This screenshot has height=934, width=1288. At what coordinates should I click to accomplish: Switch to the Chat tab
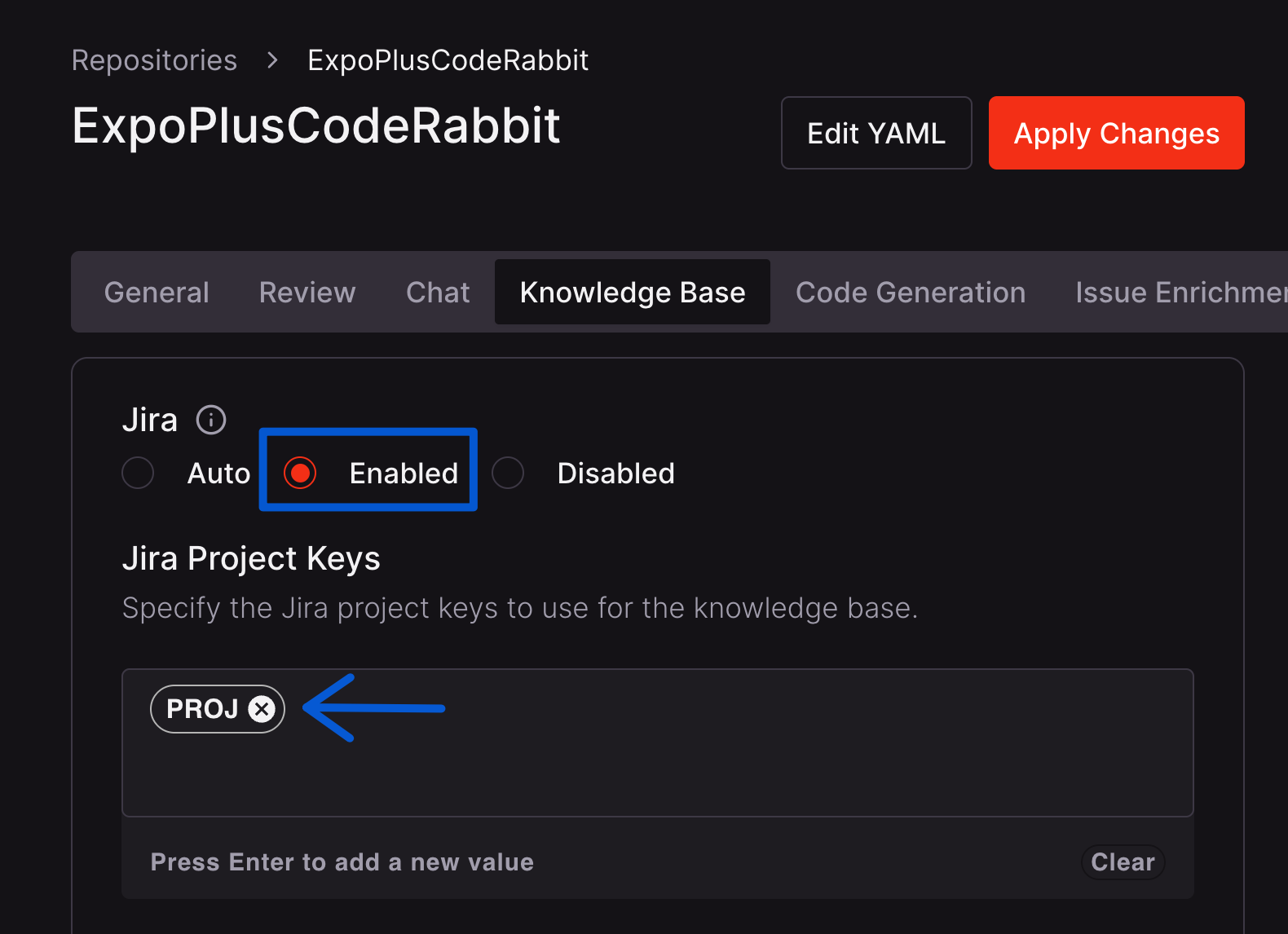coord(437,292)
